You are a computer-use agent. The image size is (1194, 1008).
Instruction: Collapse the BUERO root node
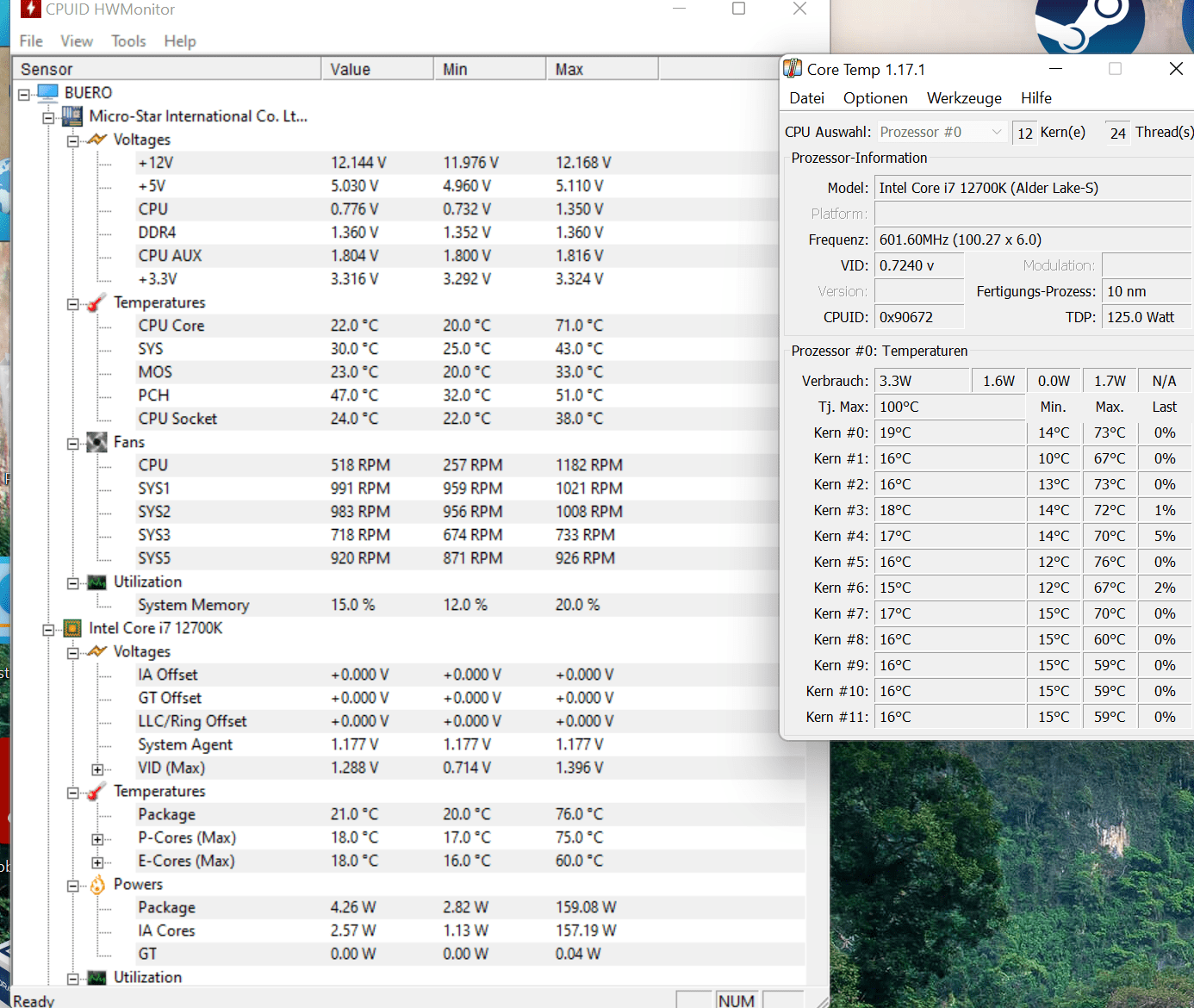[24, 94]
